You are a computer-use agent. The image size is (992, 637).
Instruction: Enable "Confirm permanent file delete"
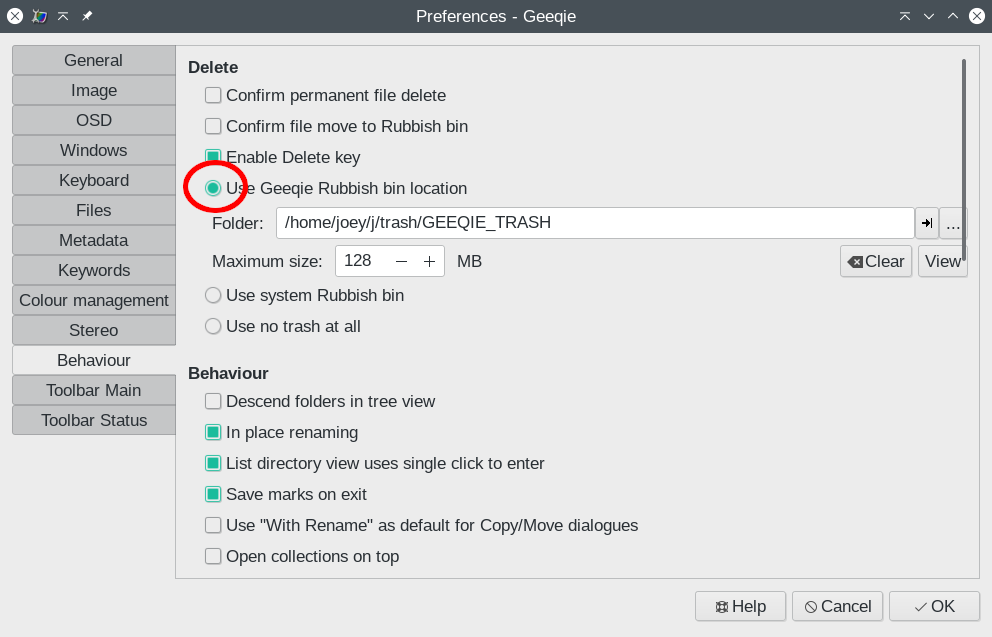click(x=213, y=95)
